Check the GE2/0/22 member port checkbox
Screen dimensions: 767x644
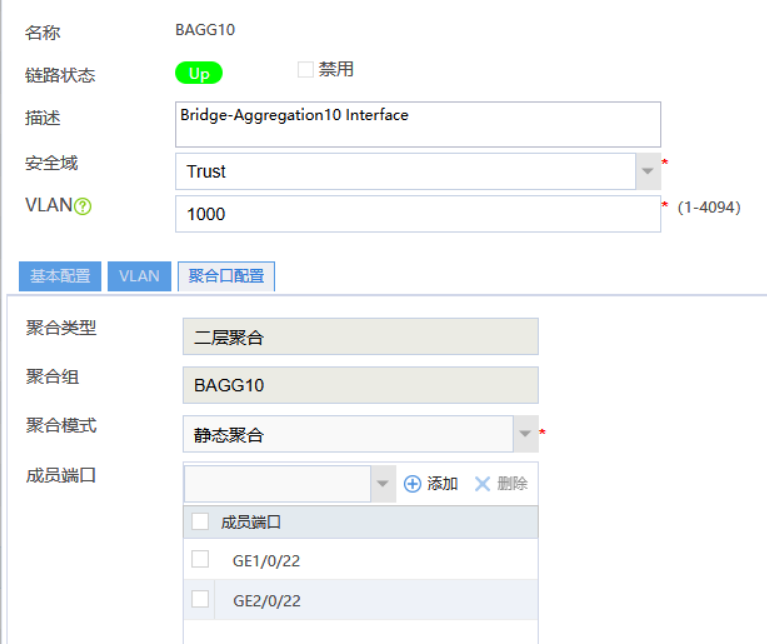click(x=200, y=600)
